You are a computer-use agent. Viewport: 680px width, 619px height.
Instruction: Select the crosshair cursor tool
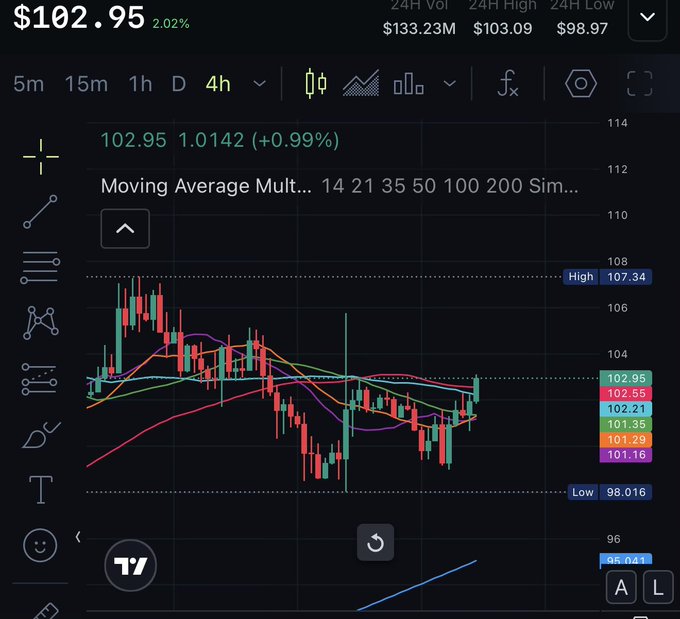[x=41, y=157]
